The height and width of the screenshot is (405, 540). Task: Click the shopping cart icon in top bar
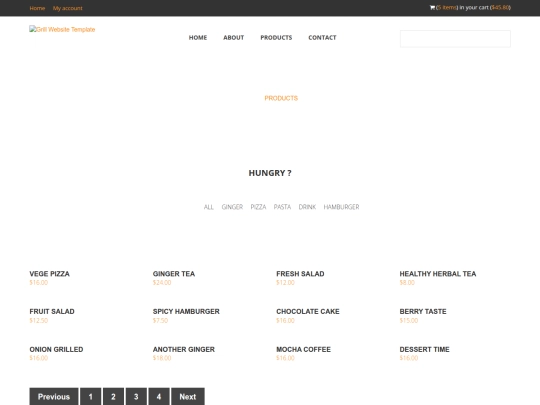(x=432, y=7)
